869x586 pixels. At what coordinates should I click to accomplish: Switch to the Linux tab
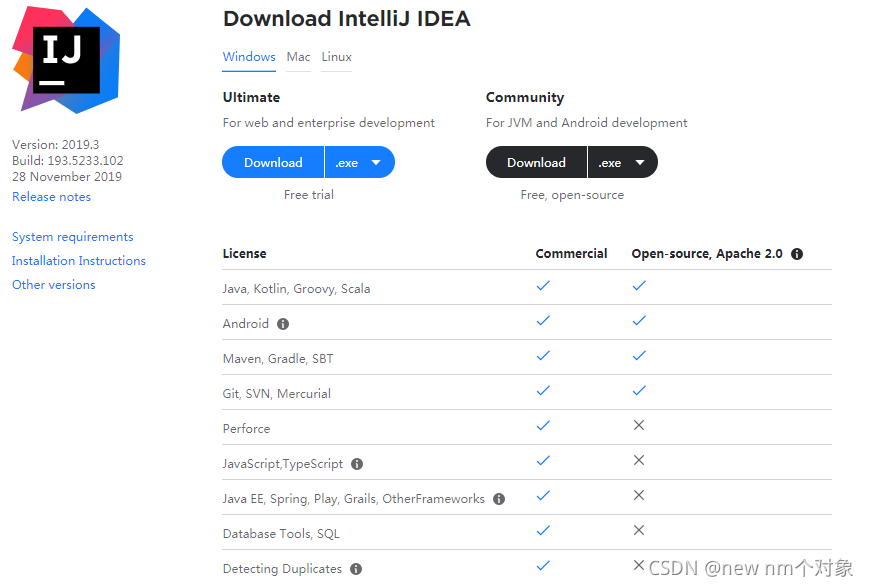point(336,57)
